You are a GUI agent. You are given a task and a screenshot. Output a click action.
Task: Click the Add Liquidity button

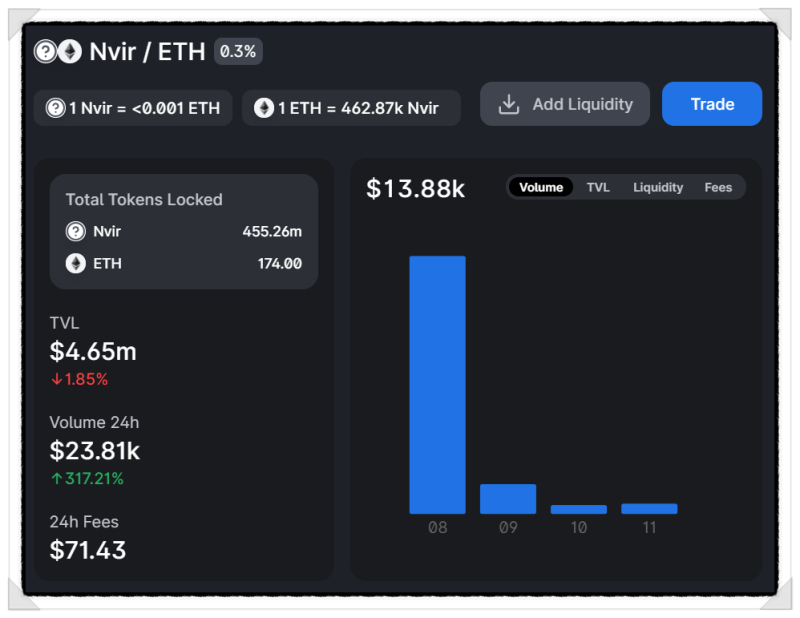565,104
